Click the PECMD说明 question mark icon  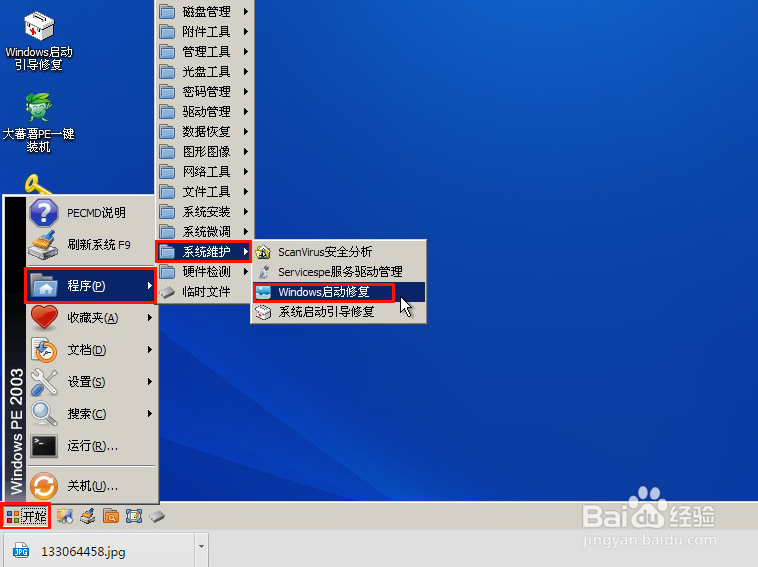click(44, 213)
